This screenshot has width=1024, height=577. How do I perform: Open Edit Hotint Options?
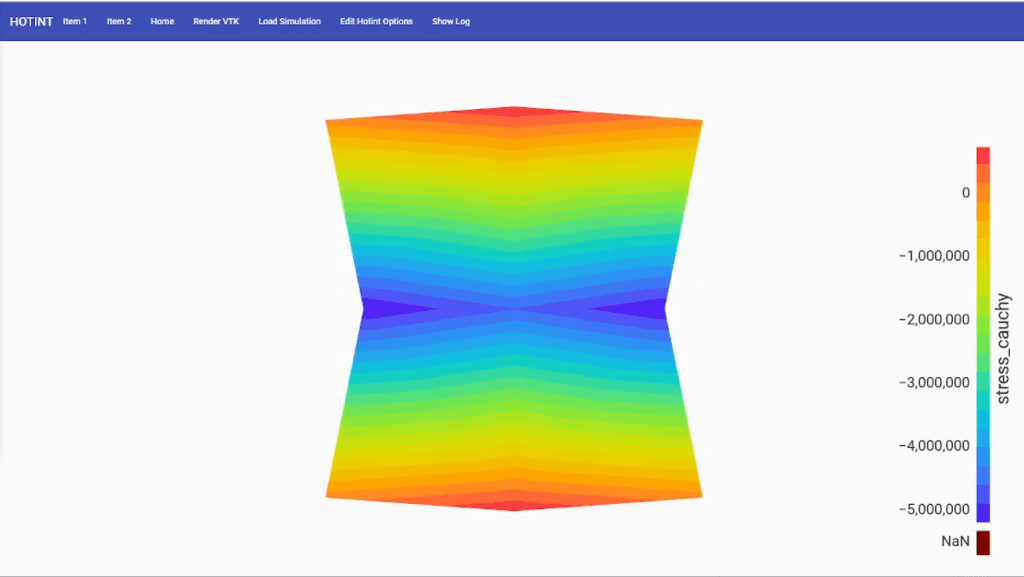pyautogui.click(x=378, y=20)
